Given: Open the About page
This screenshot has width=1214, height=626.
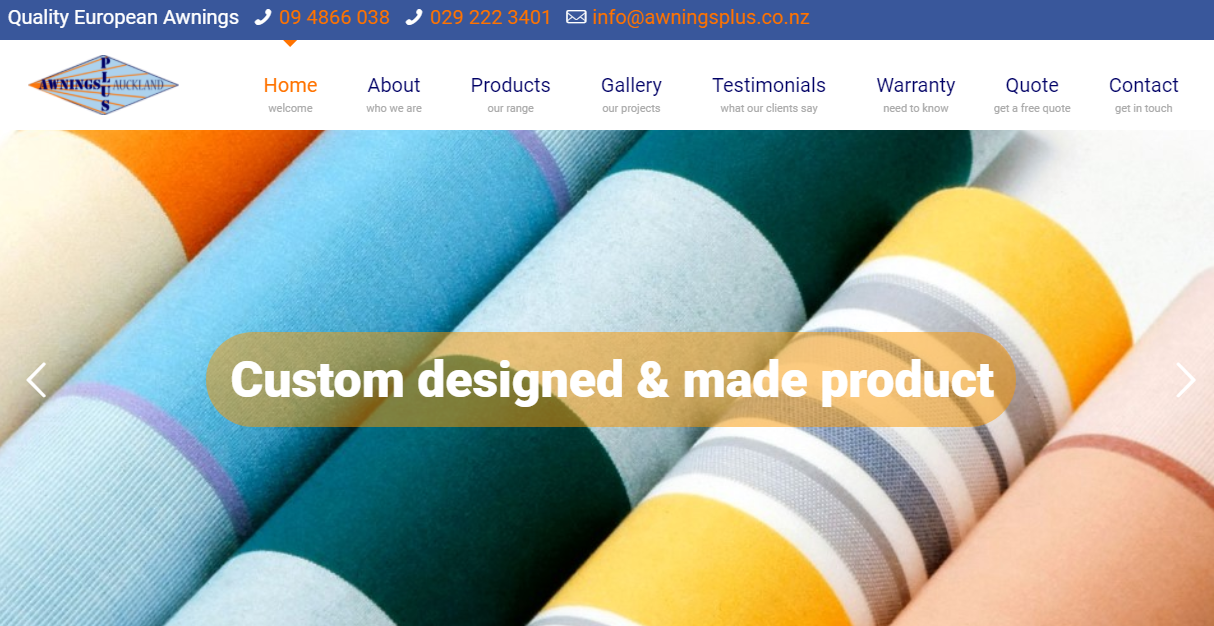Looking at the screenshot, I should (x=394, y=94).
